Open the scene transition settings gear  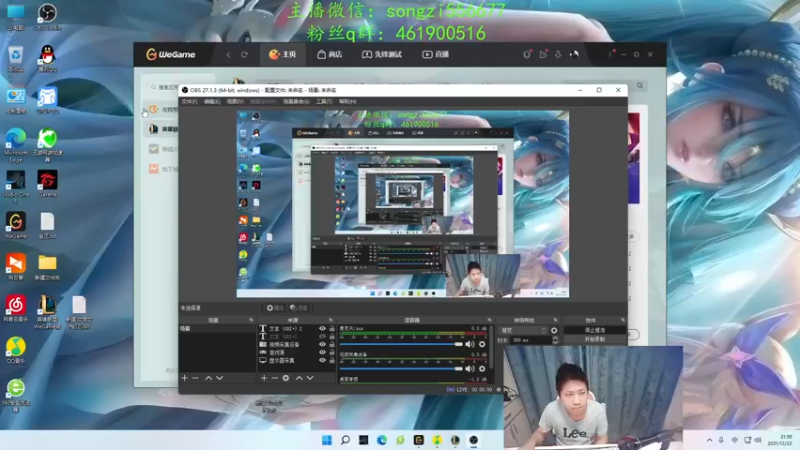(x=554, y=331)
